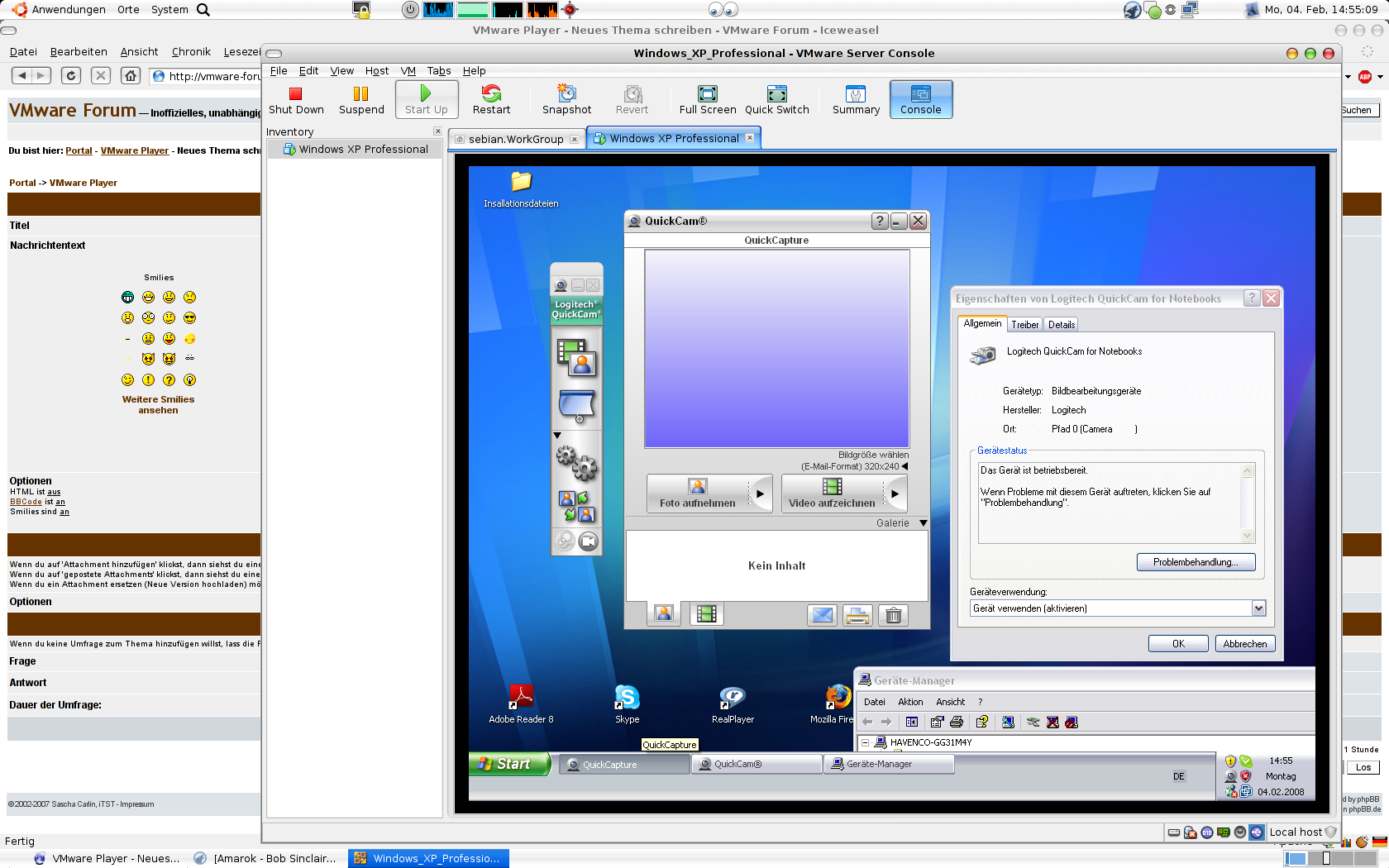1389x868 pixels.
Task: Close the Inventory panel
Action: (438, 131)
